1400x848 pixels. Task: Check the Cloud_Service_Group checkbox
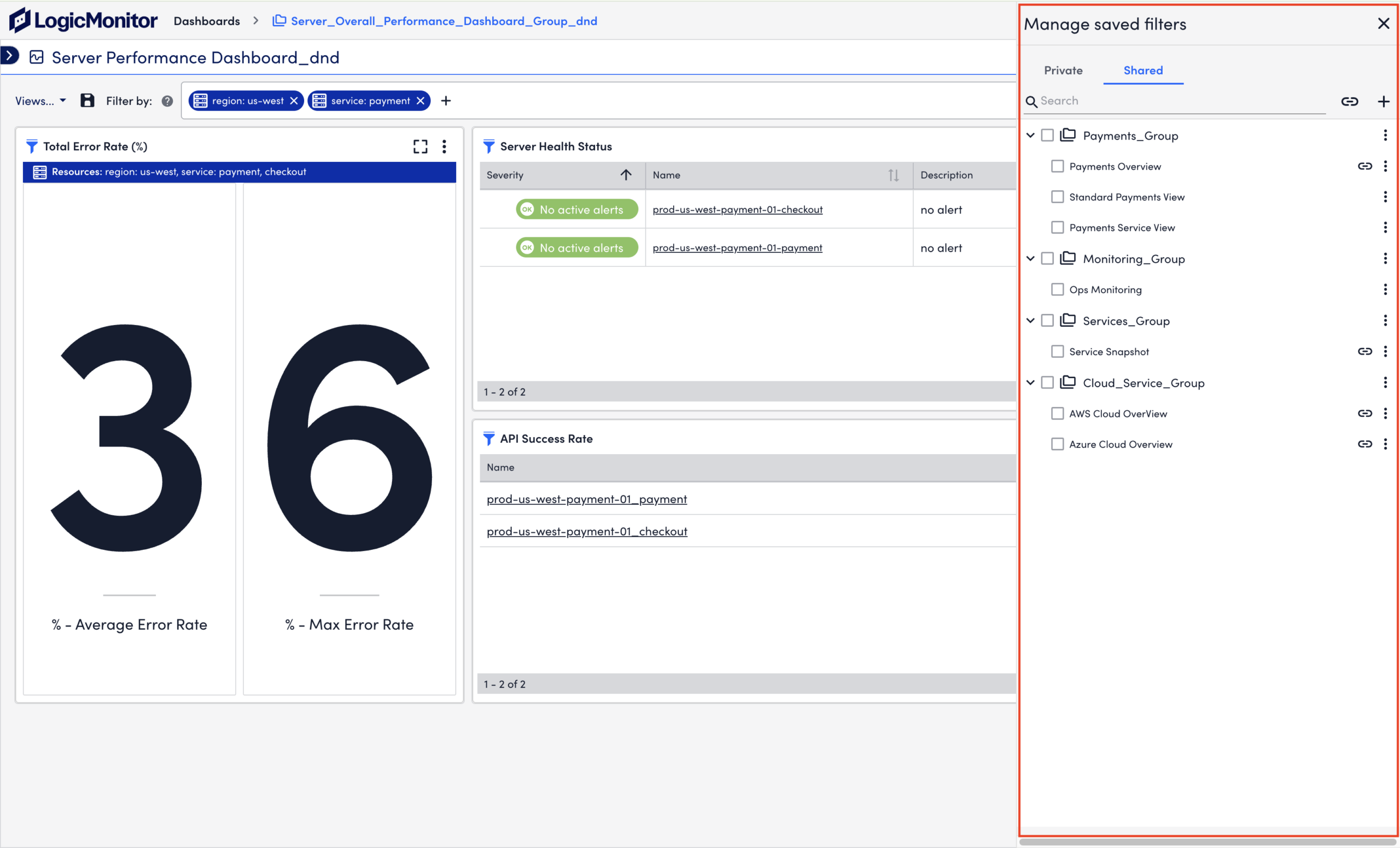click(x=1047, y=382)
